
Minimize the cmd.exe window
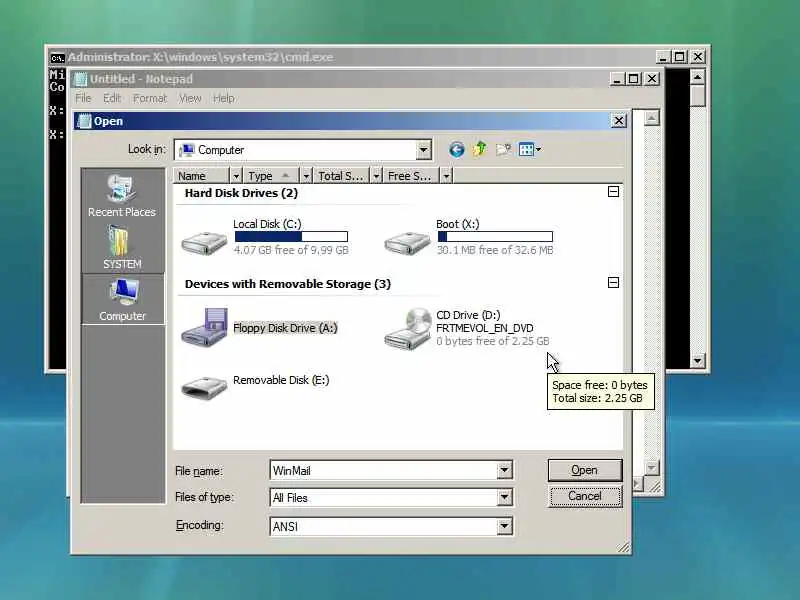pyautogui.click(x=662, y=57)
